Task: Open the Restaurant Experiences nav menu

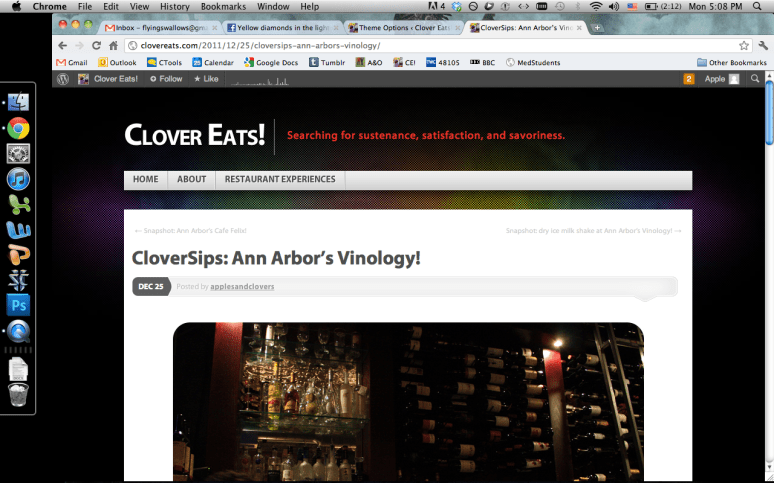Action: click(x=279, y=180)
